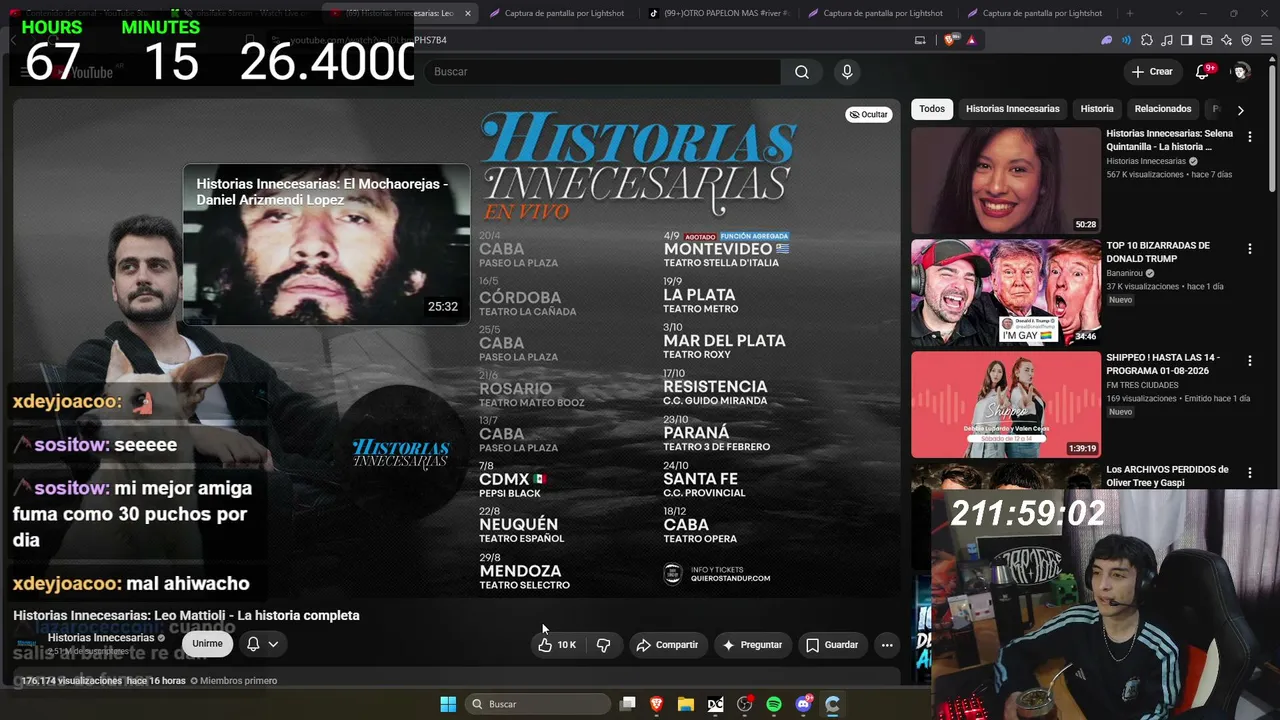Click the Preguntar ask button

[x=752, y=645]
